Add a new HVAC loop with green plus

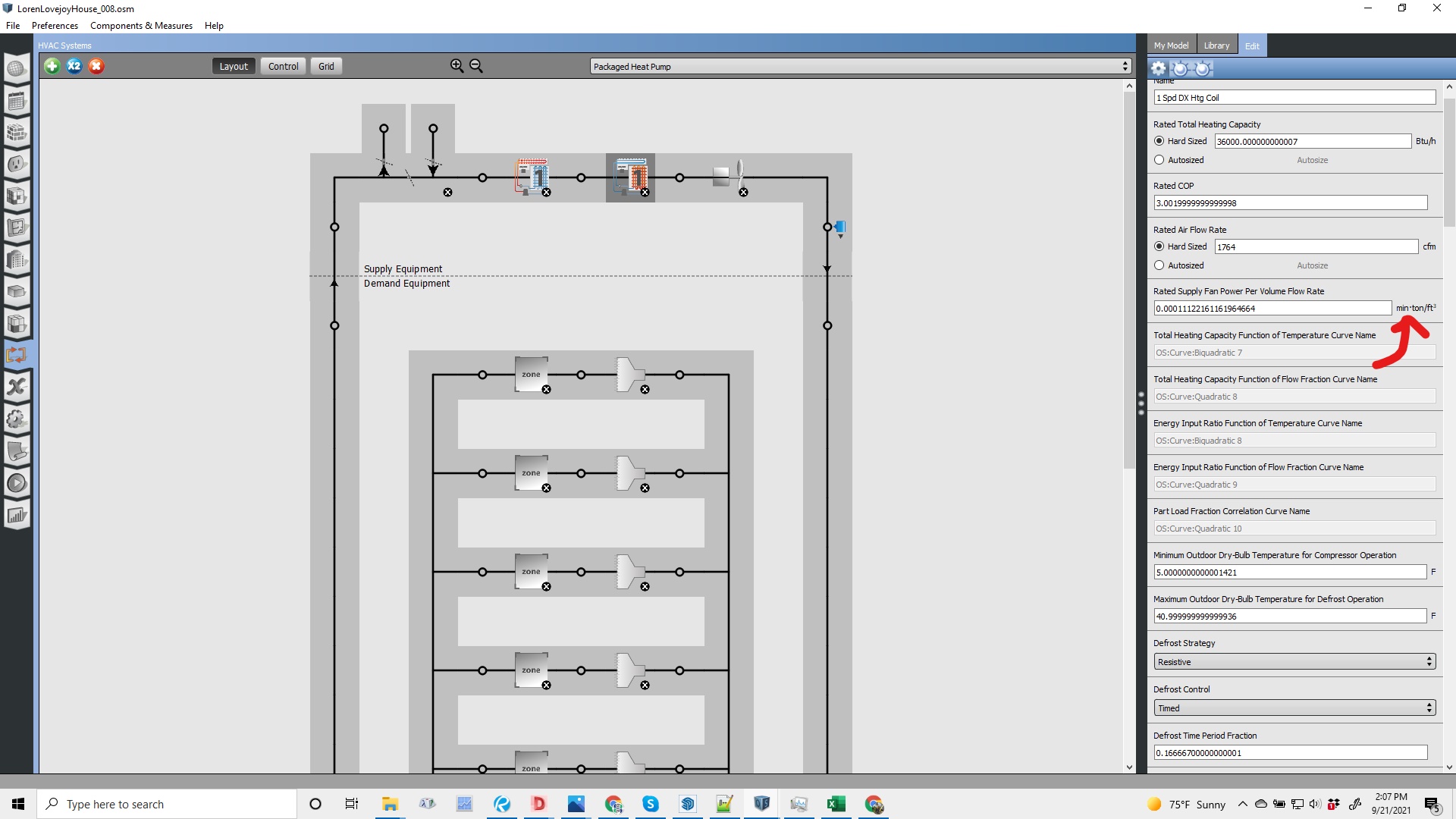pyautogui.click(x=52, y=66)
